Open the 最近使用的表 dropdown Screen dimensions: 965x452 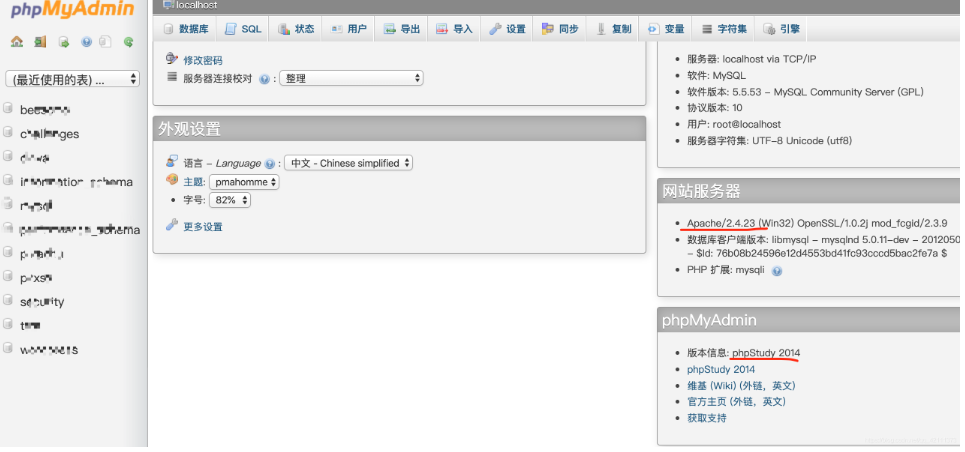coord(72,79)
